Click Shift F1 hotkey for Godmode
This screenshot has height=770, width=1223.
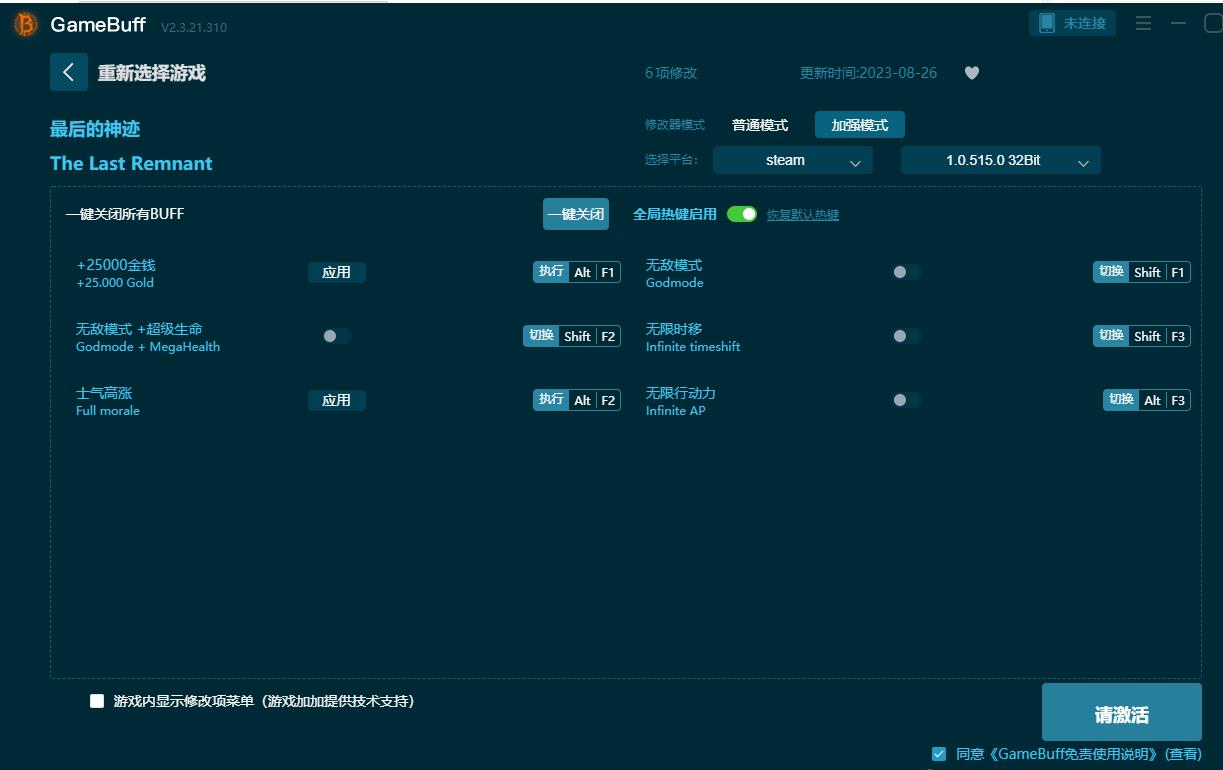click(x=1142, y=272)
